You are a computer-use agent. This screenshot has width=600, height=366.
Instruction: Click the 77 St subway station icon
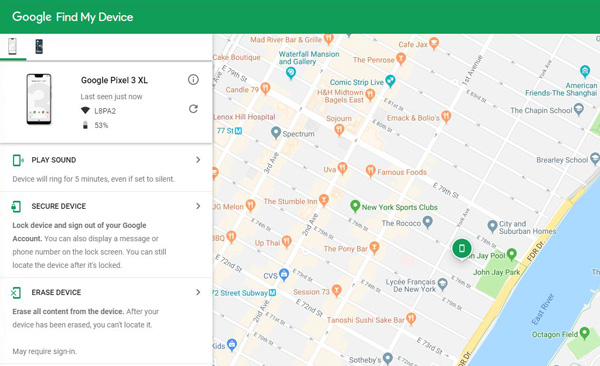238,131
